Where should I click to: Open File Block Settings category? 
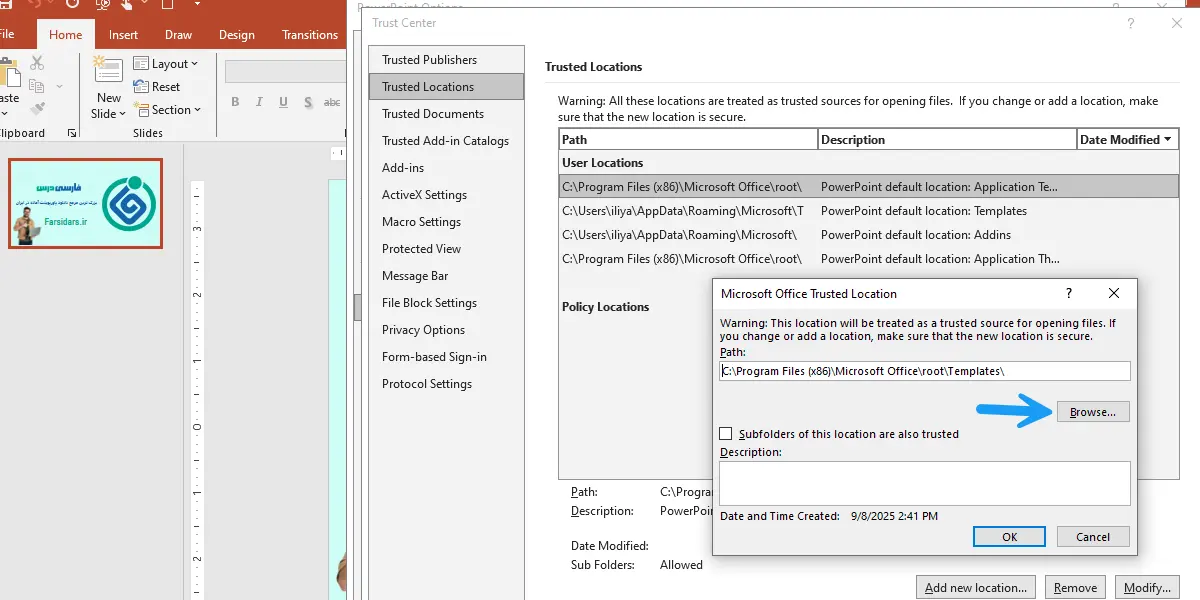tap(446, 303)
